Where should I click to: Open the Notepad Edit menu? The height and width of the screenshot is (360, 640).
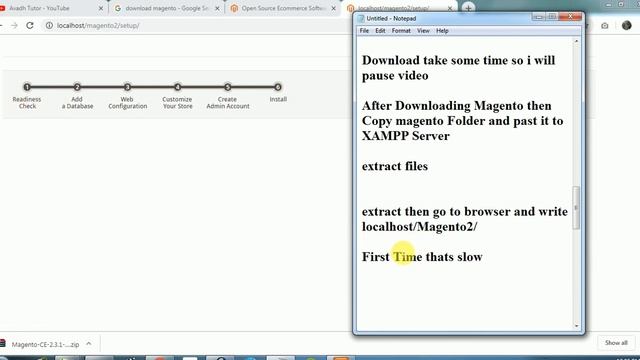[x=380, y=31]
